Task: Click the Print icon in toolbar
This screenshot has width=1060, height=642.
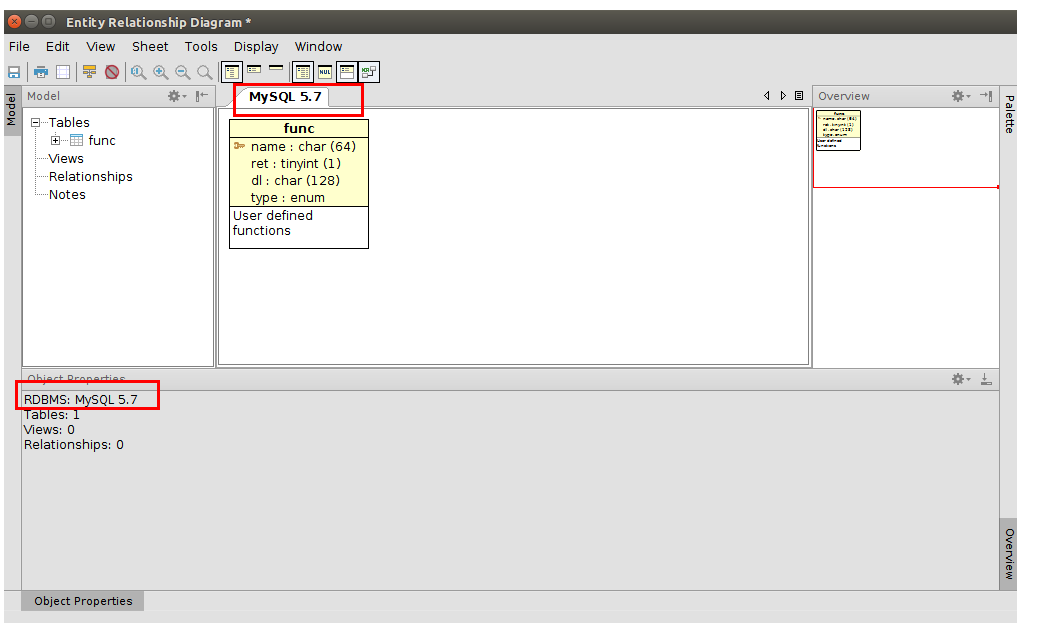Action: pyautogui.click(x=41, y=72)
